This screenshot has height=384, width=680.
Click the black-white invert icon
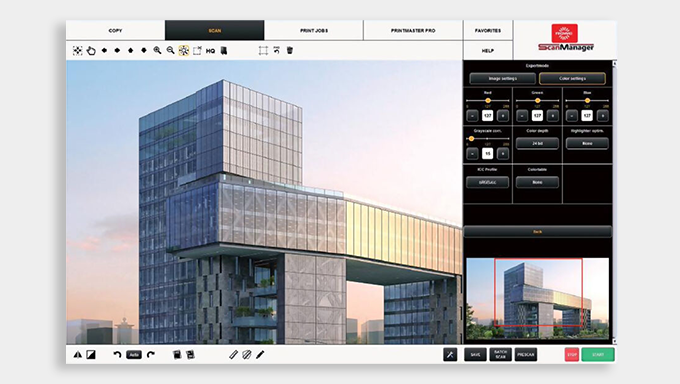pos(91,354)
